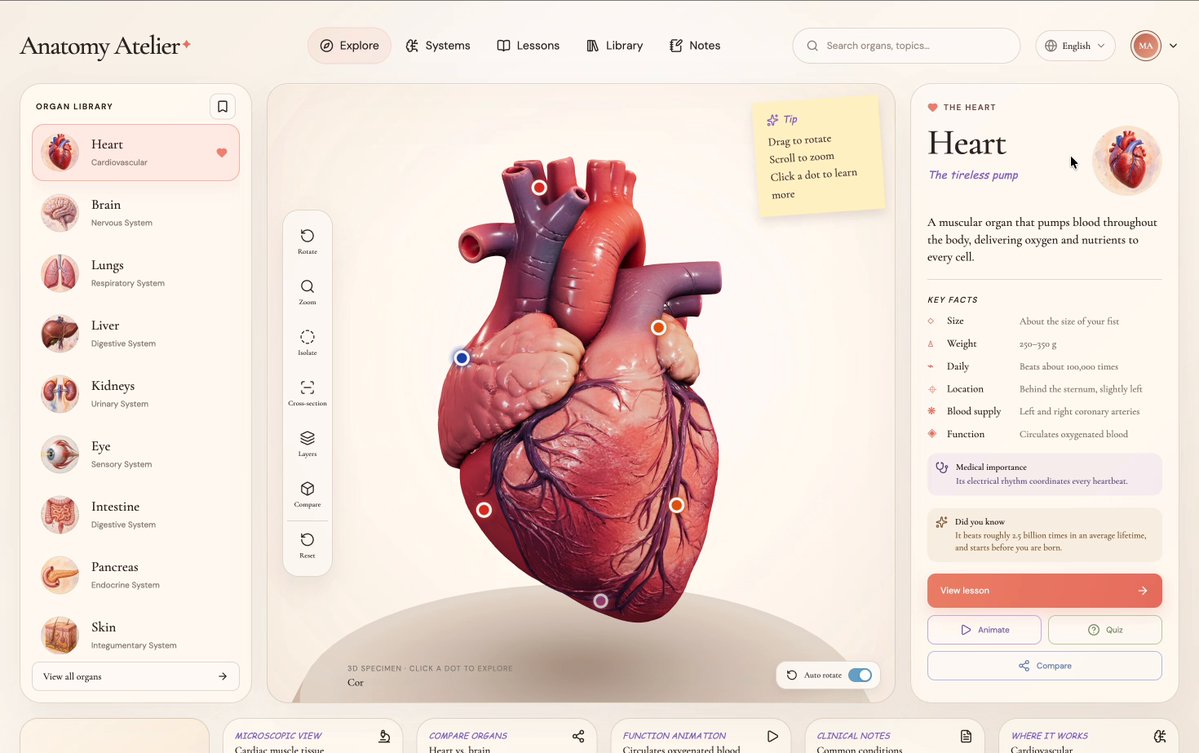Open the Quiz button

[x=1105, y=630]
